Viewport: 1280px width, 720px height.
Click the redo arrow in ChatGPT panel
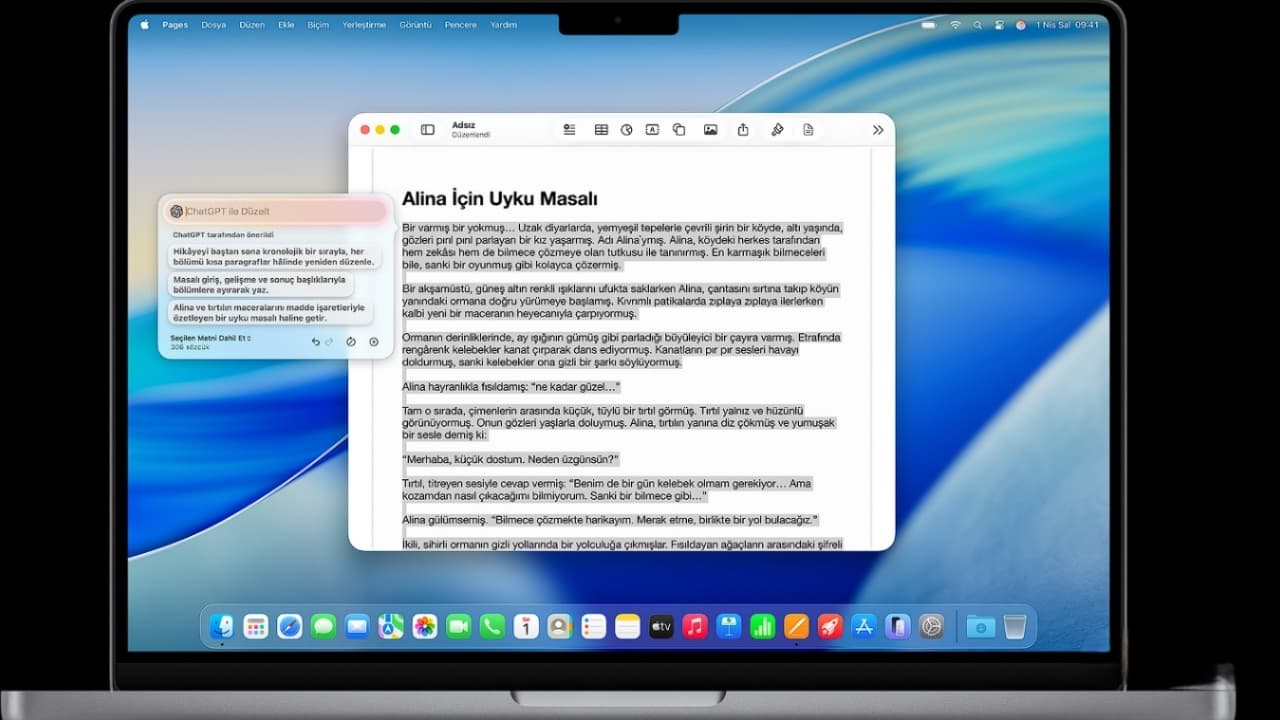329,341
